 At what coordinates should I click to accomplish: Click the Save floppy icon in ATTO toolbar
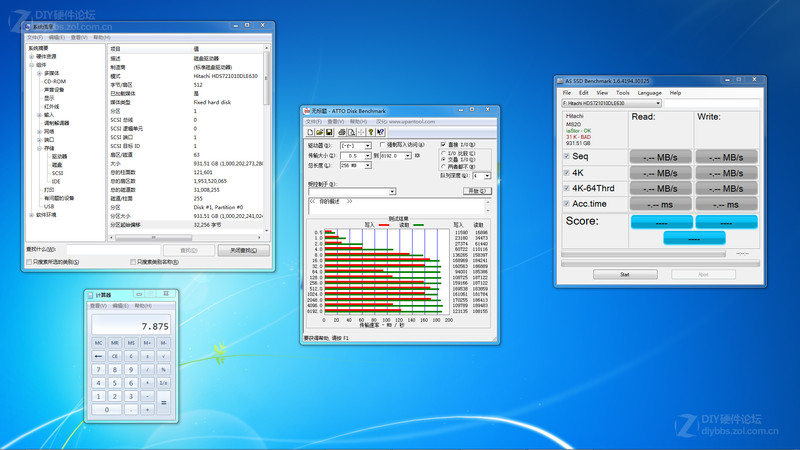point(330,132)
